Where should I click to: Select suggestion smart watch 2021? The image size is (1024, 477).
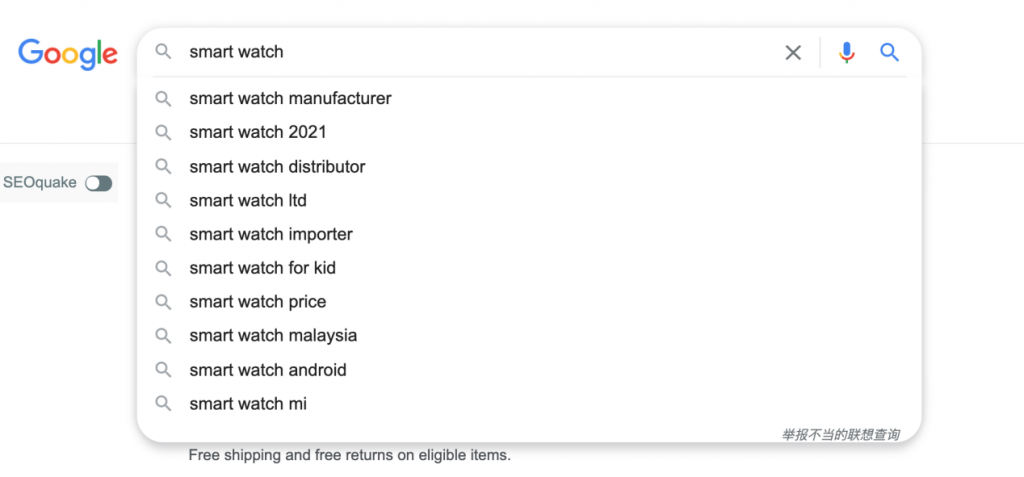[529, 133]
